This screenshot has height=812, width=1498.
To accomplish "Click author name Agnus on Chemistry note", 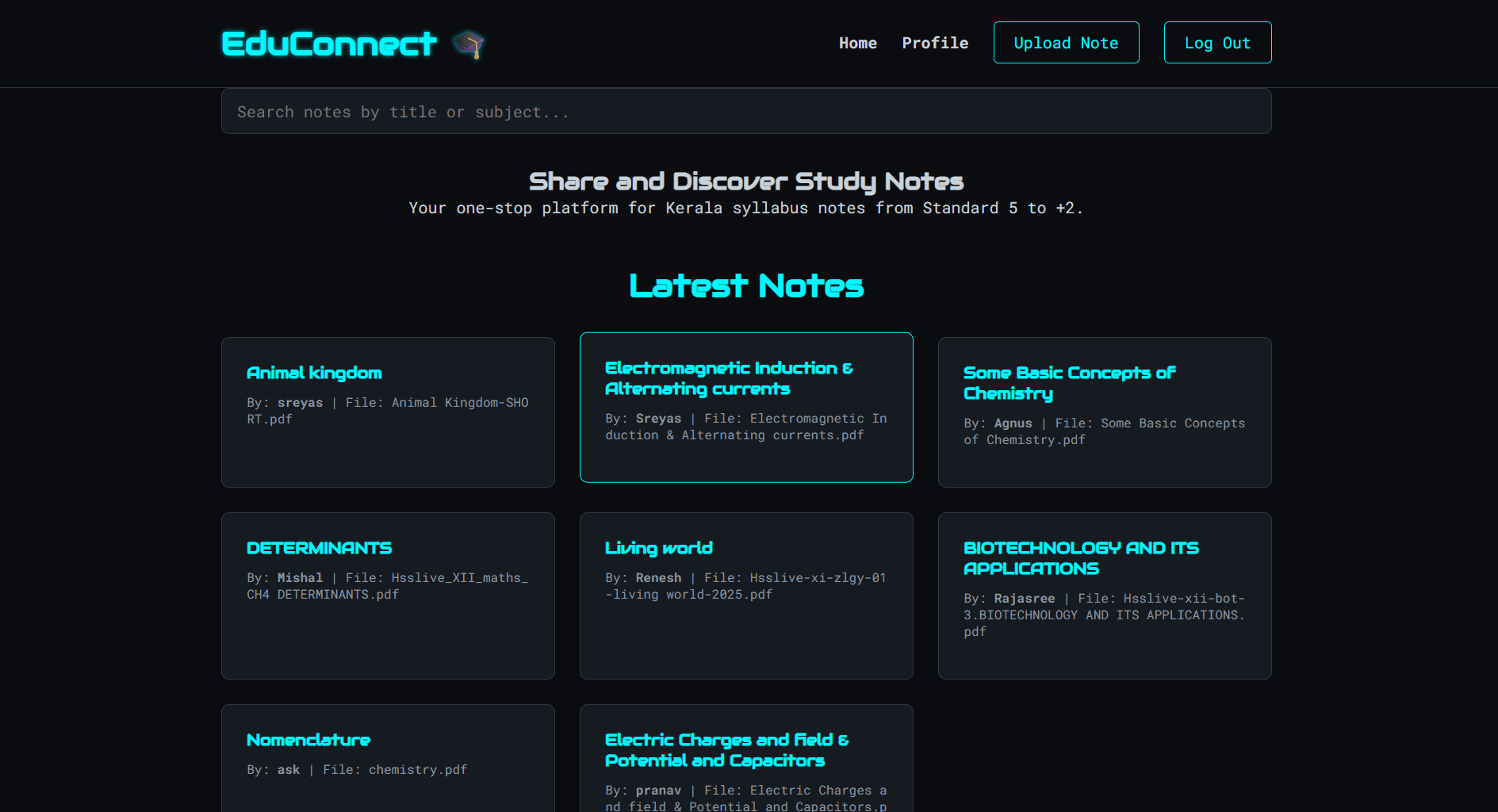I will coord(1013,423).
